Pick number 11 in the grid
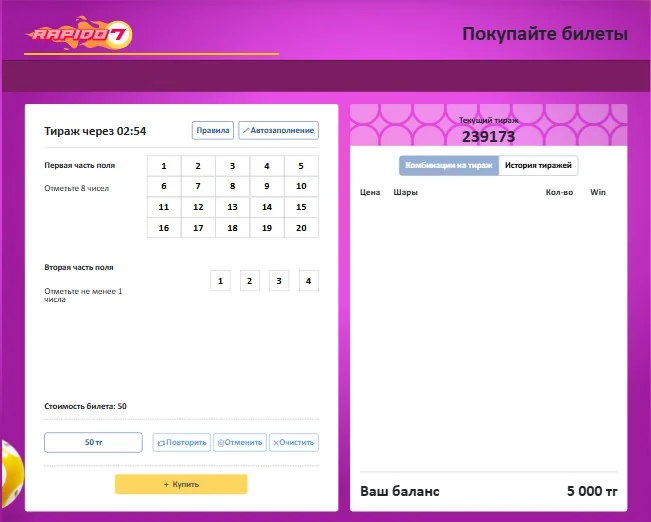 (164, 207)
